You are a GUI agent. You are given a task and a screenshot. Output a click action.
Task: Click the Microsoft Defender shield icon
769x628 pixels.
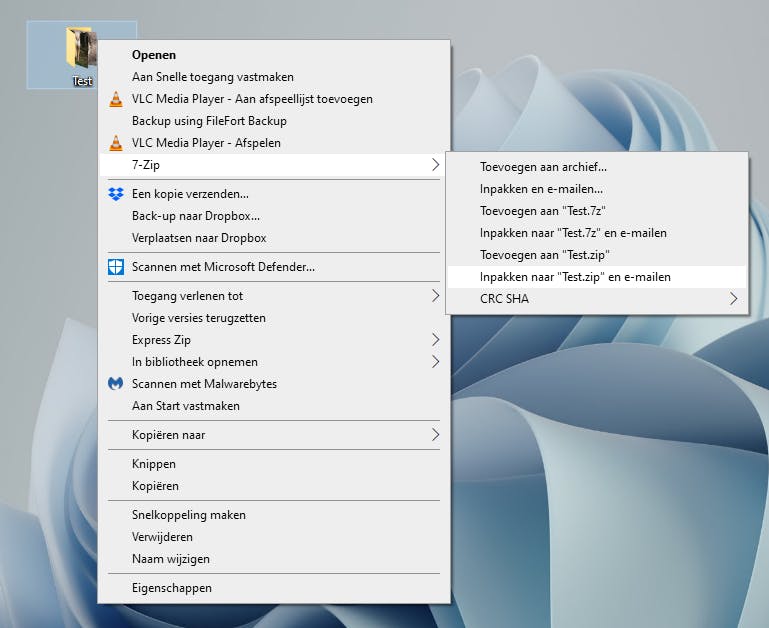coord(116,267)
